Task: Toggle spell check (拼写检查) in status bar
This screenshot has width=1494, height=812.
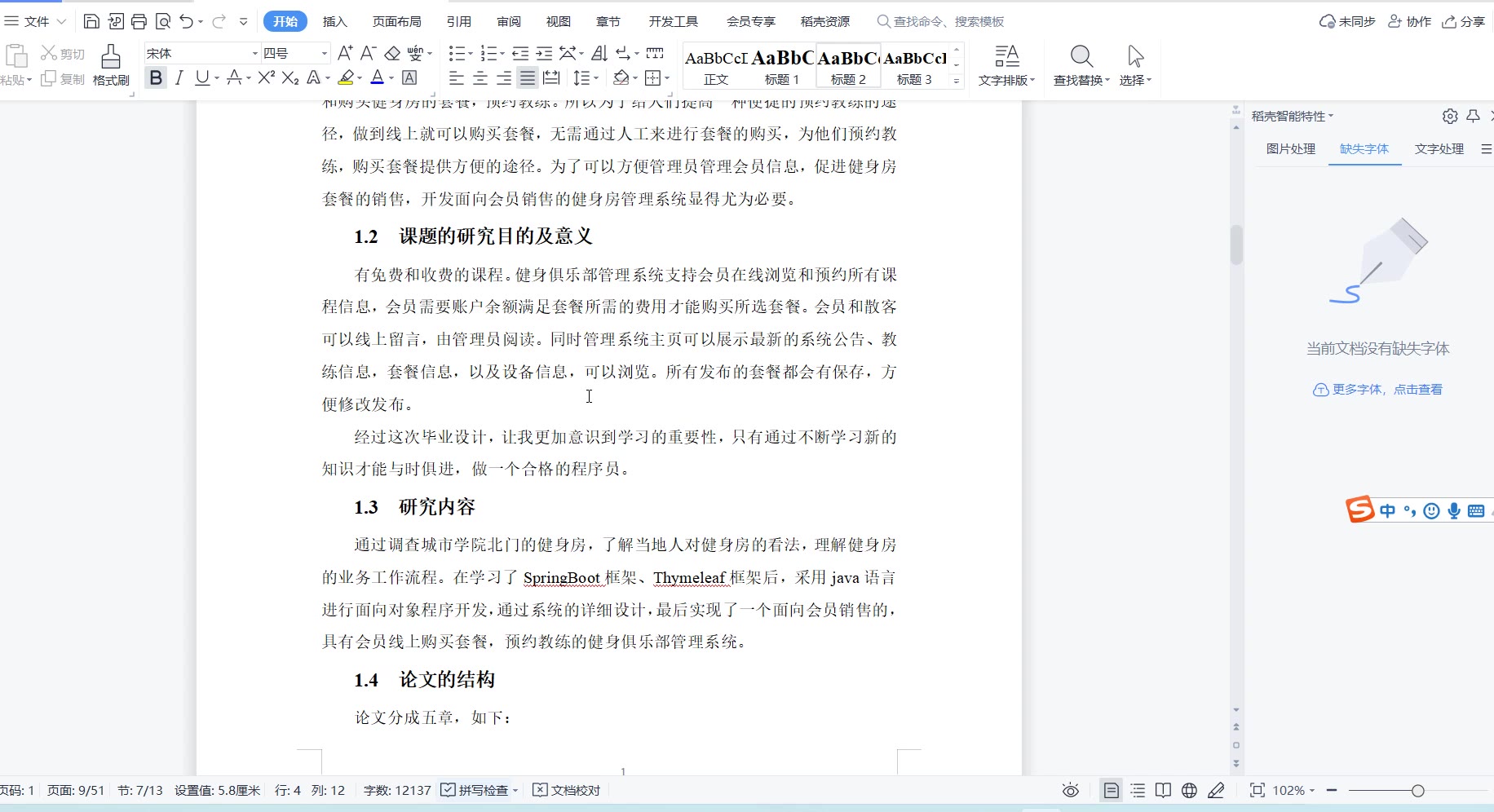Action: click(x=475, y=790)
